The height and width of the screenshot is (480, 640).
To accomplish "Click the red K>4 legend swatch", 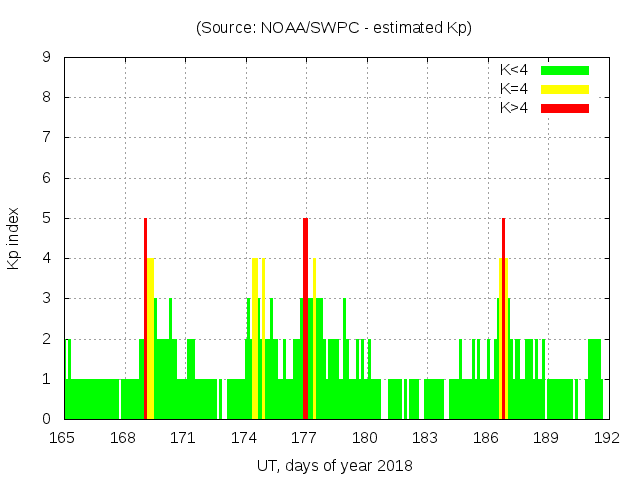I will [x=565, y=108].
